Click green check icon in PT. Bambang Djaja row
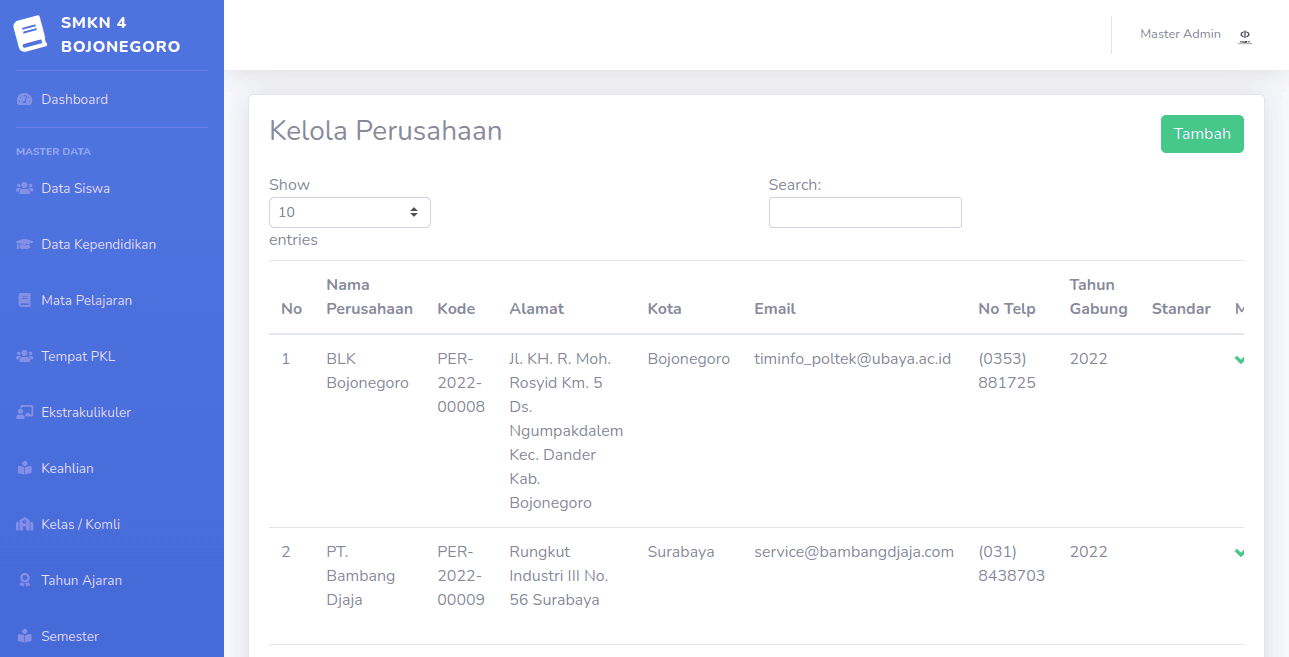The height and width of the screenshot is (657, 1289). pyautogui.click(x=1239, y=552)
